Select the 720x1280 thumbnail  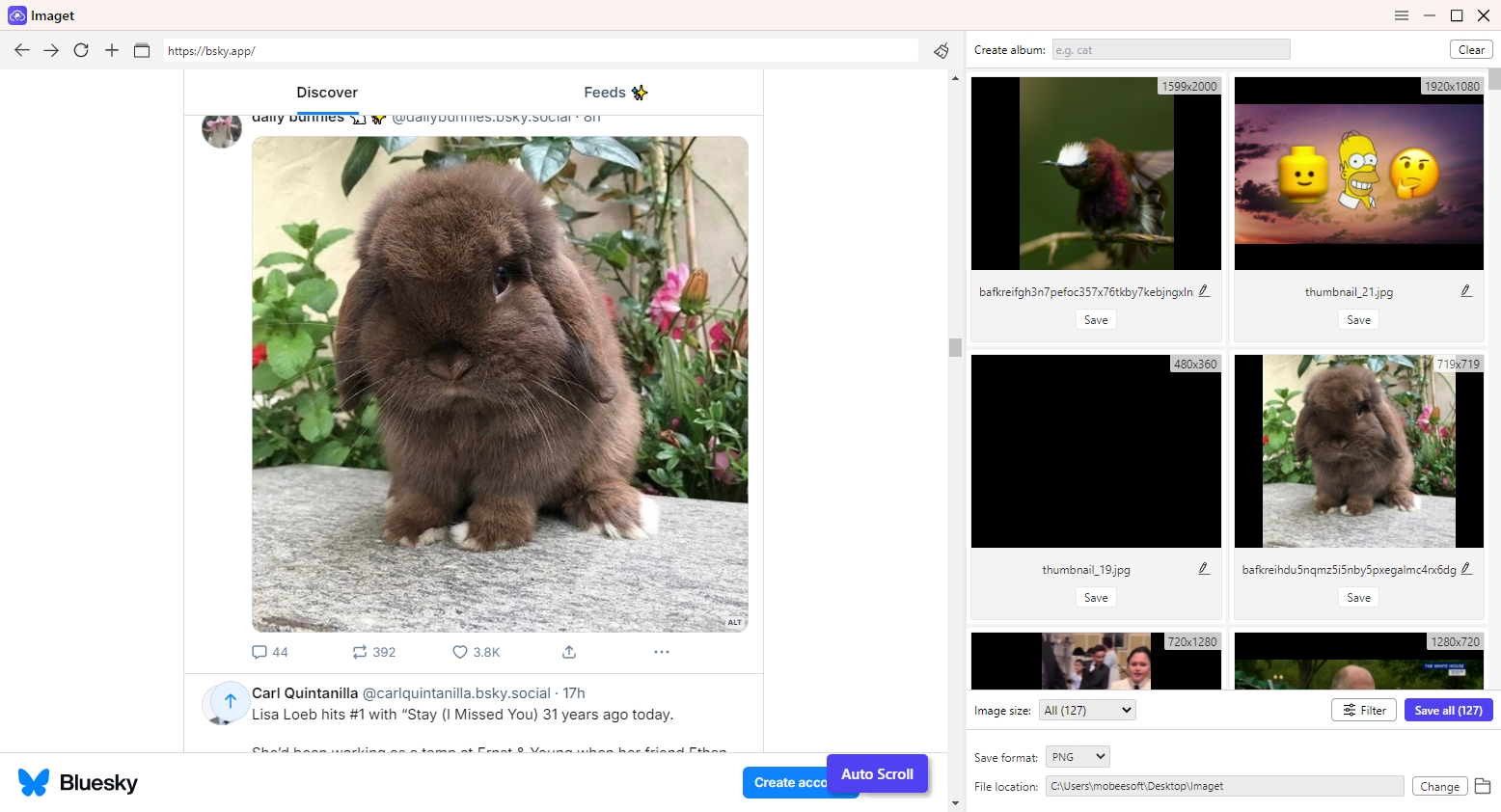point(1096,661)
